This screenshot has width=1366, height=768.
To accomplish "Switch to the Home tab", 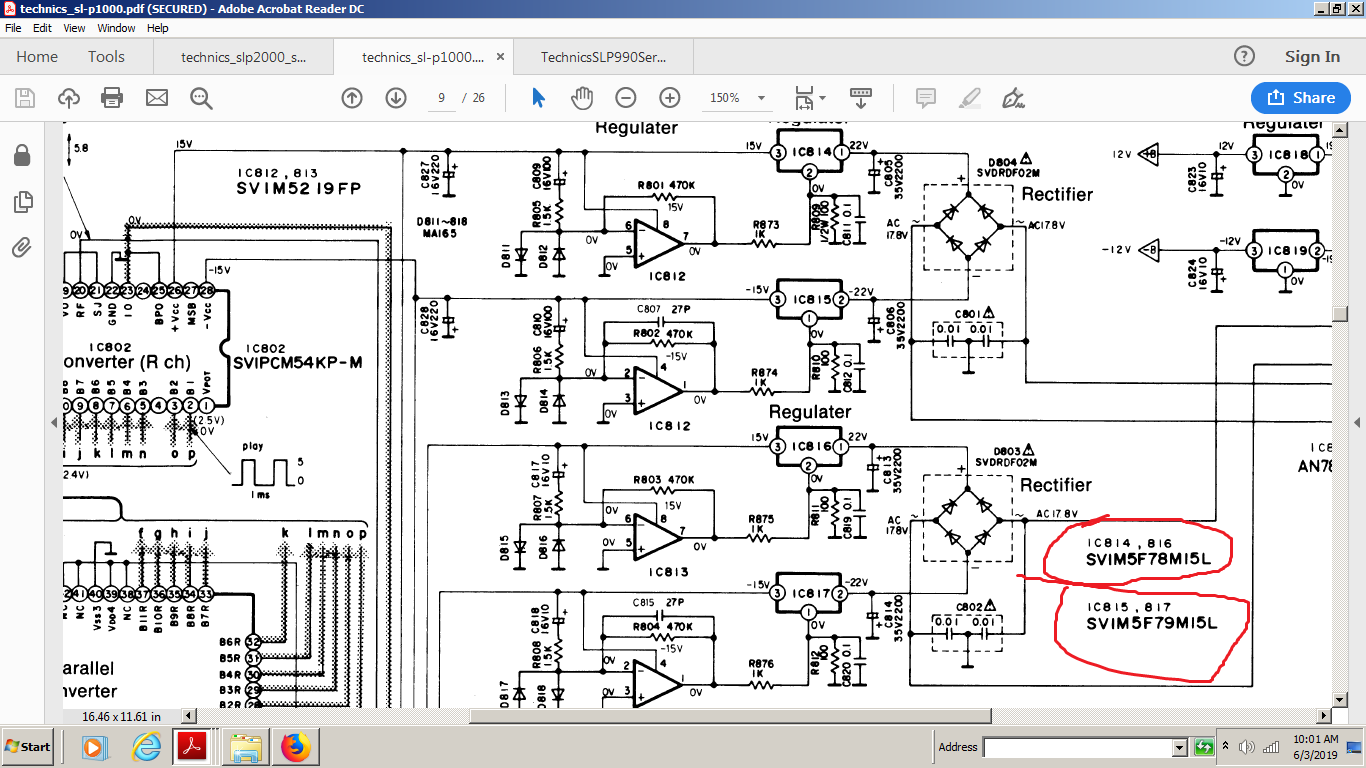I will [37, 57].
